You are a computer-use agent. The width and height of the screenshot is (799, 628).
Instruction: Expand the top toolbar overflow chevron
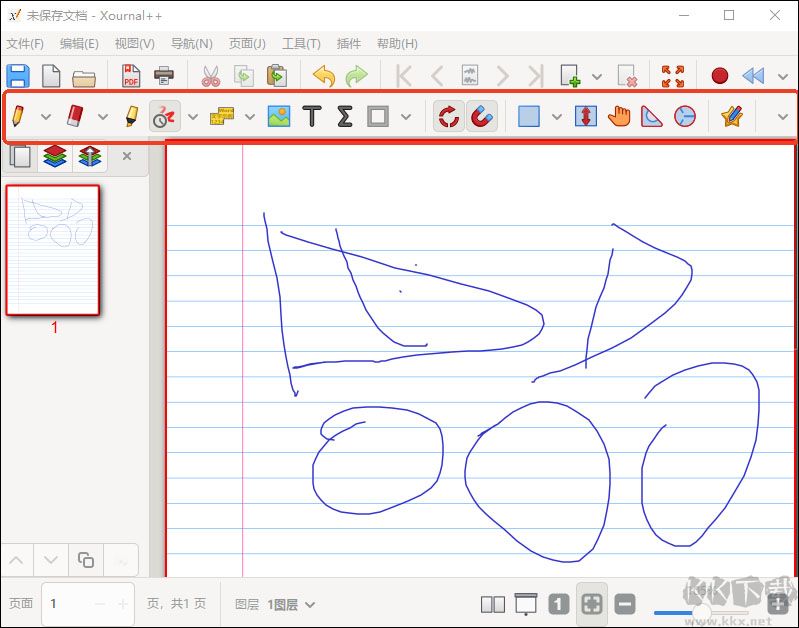783,77
